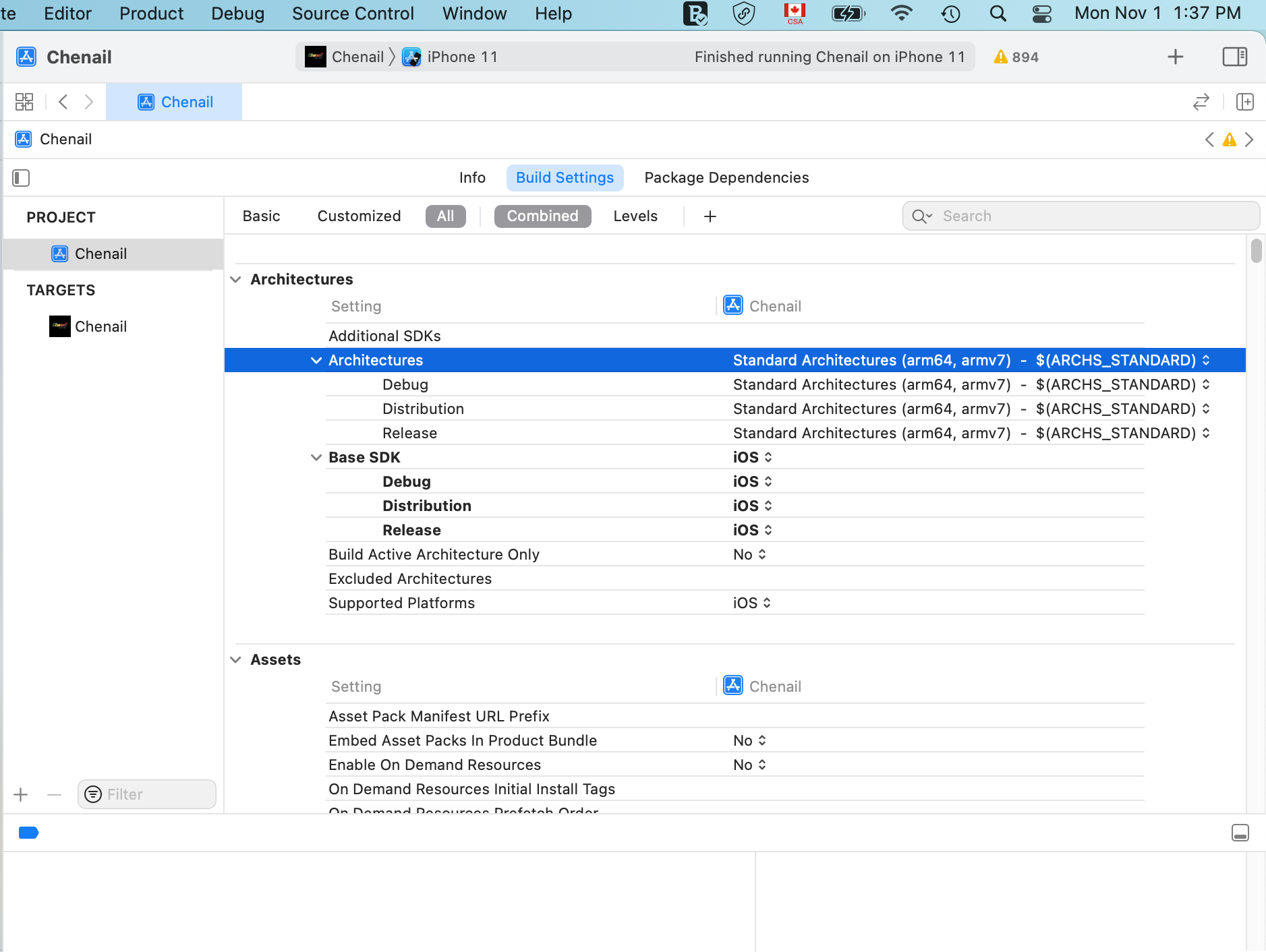The width and height of the screenshot is (1266, 952).
Task: Open Spotlight search in menu bar
Action: (x=998, y=13)
